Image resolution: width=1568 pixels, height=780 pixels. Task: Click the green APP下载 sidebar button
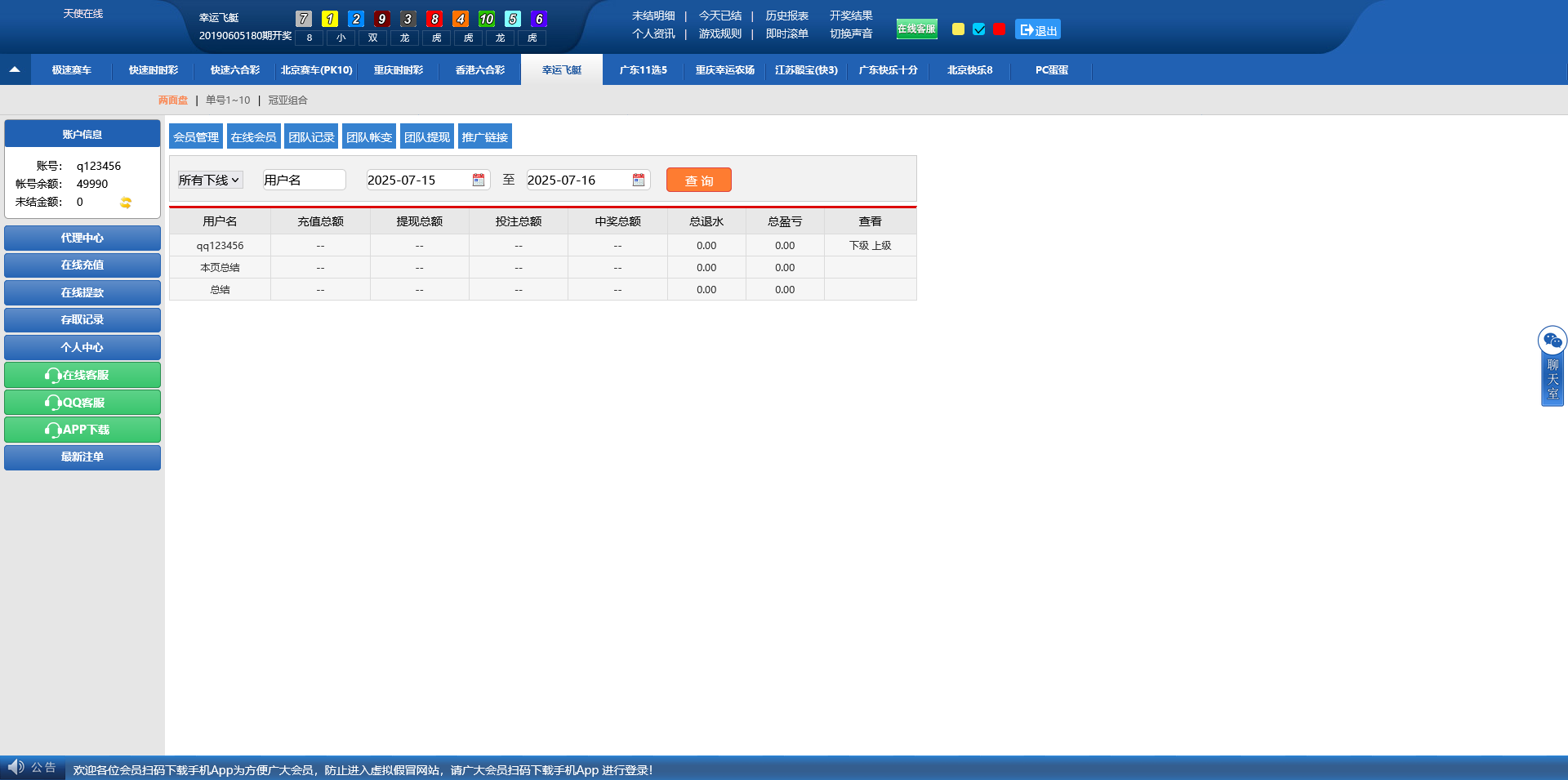click(x=82, y=430)
